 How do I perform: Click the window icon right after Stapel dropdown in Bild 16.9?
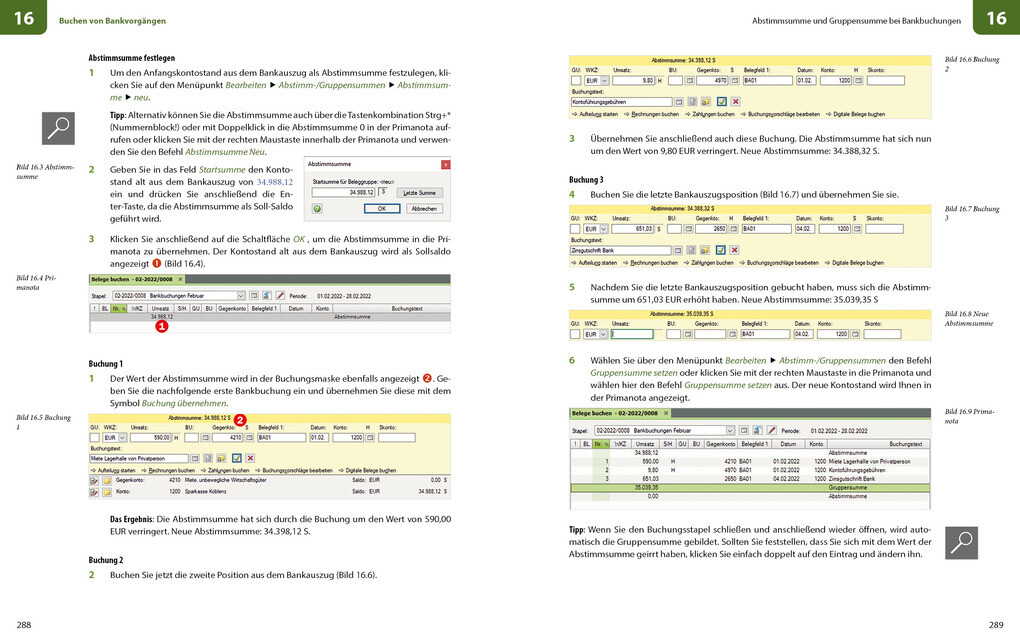(744, 431)
